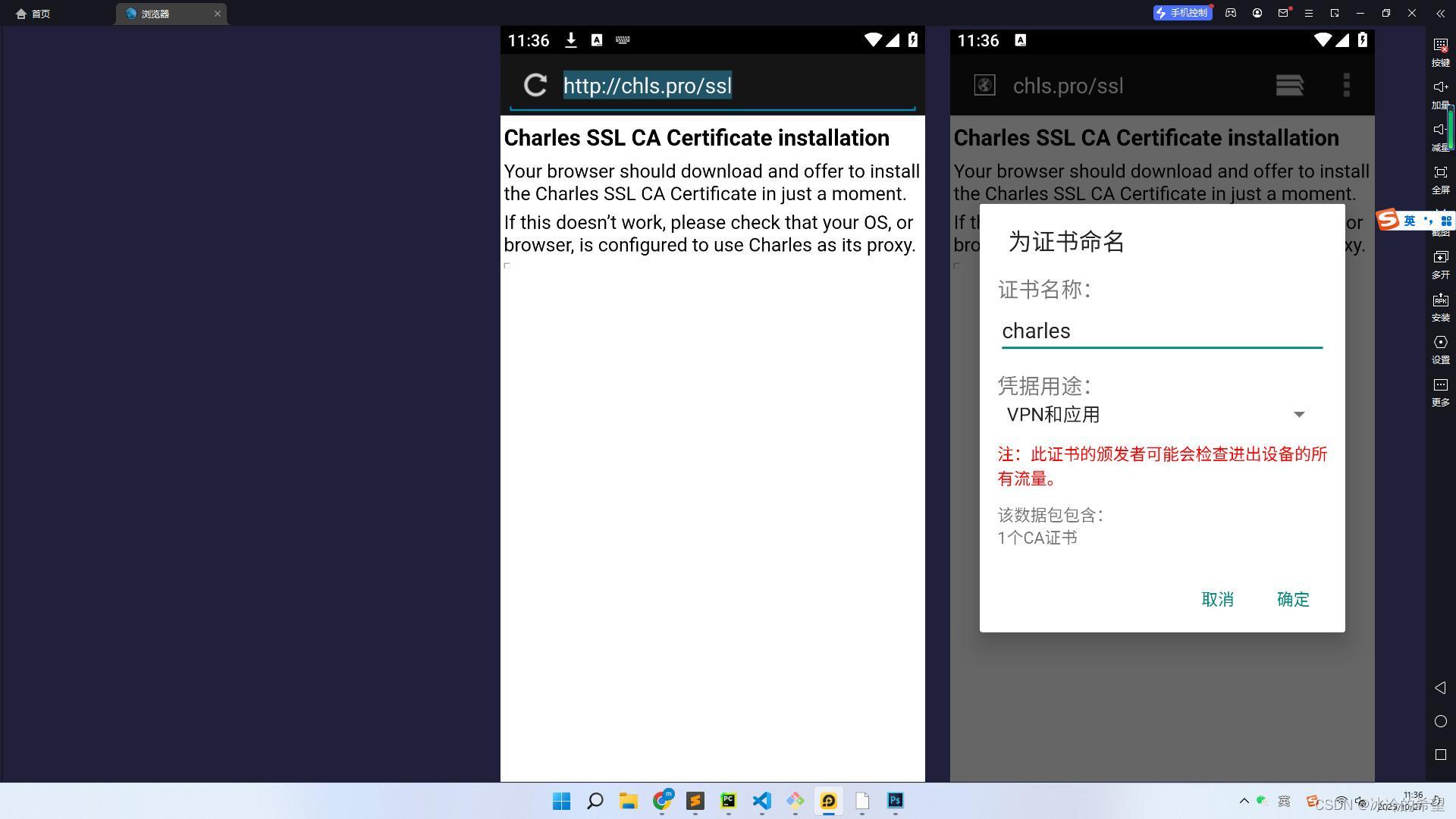Open the mail messages icon in the title bar
Screen dimensions: 1456x819
click(x=1283, y=13)
